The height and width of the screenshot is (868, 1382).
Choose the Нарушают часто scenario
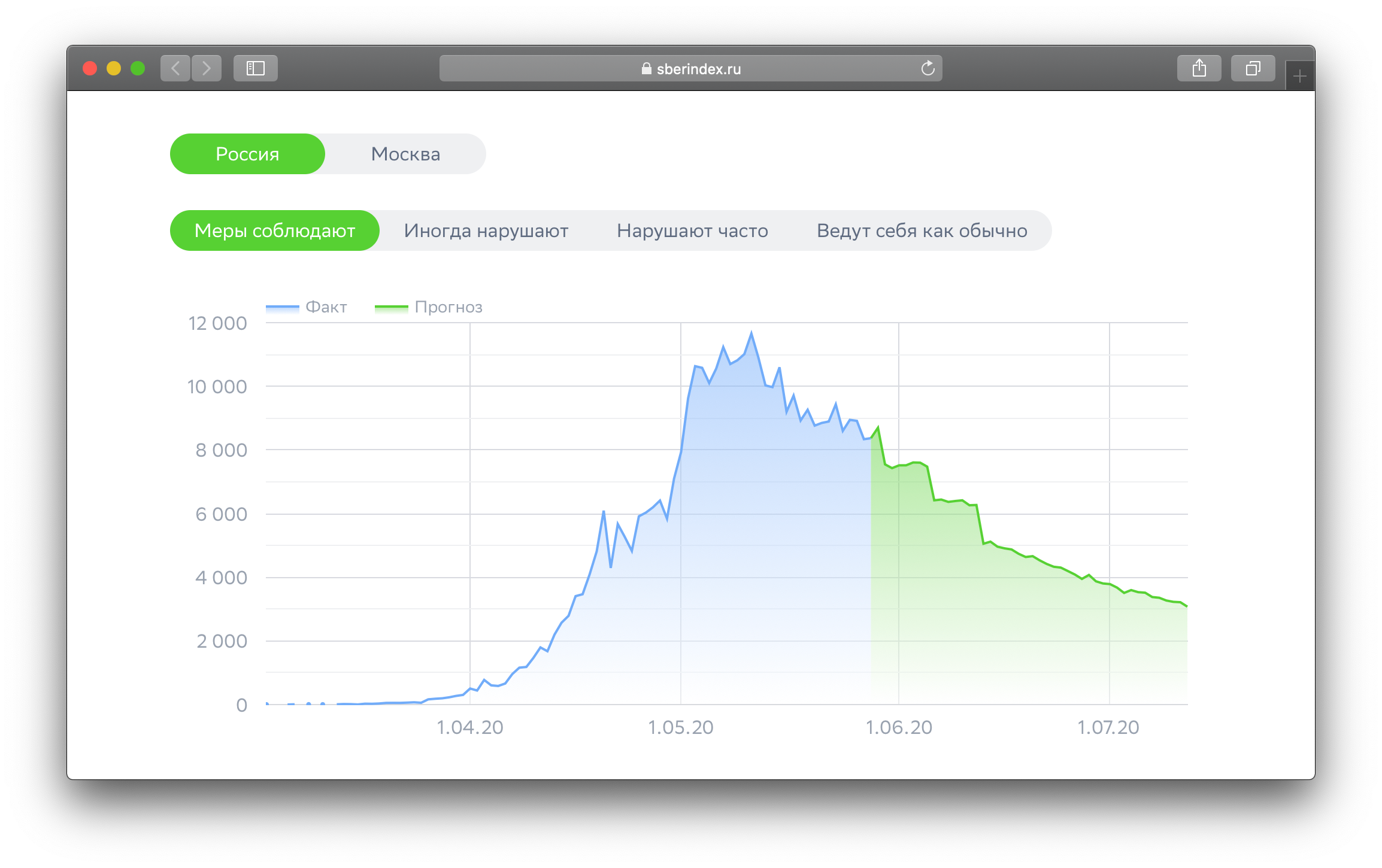(692, 230)
